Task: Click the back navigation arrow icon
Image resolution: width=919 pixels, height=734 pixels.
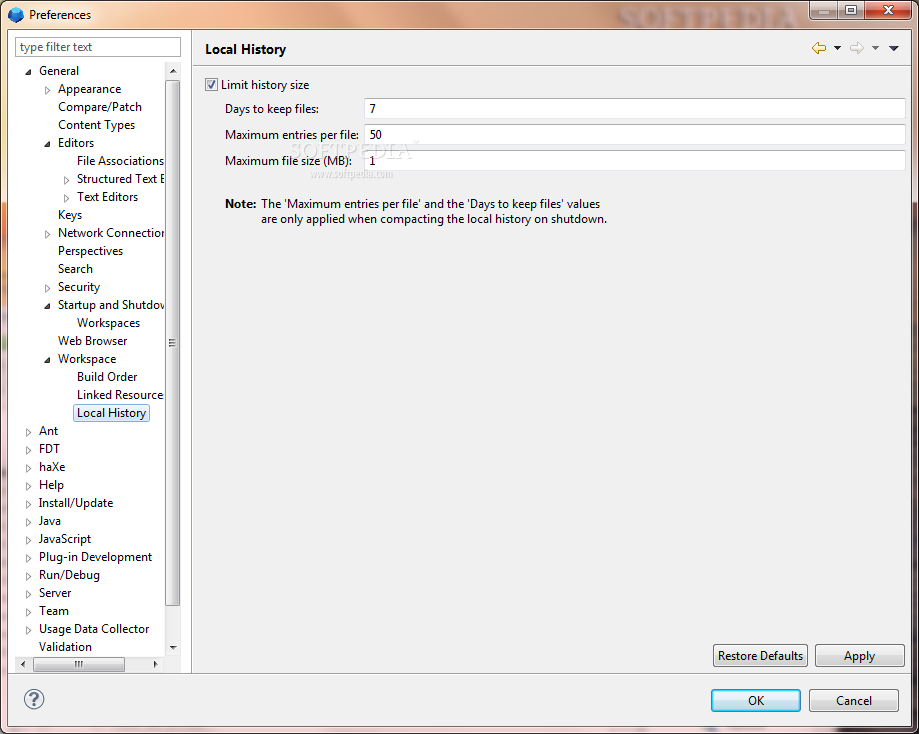Action: [819, 48]
